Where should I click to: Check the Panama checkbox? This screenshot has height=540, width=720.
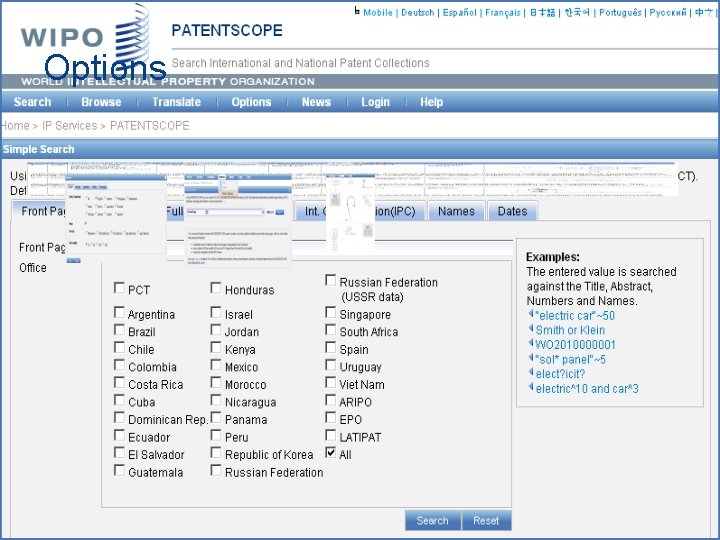point(216,418)
